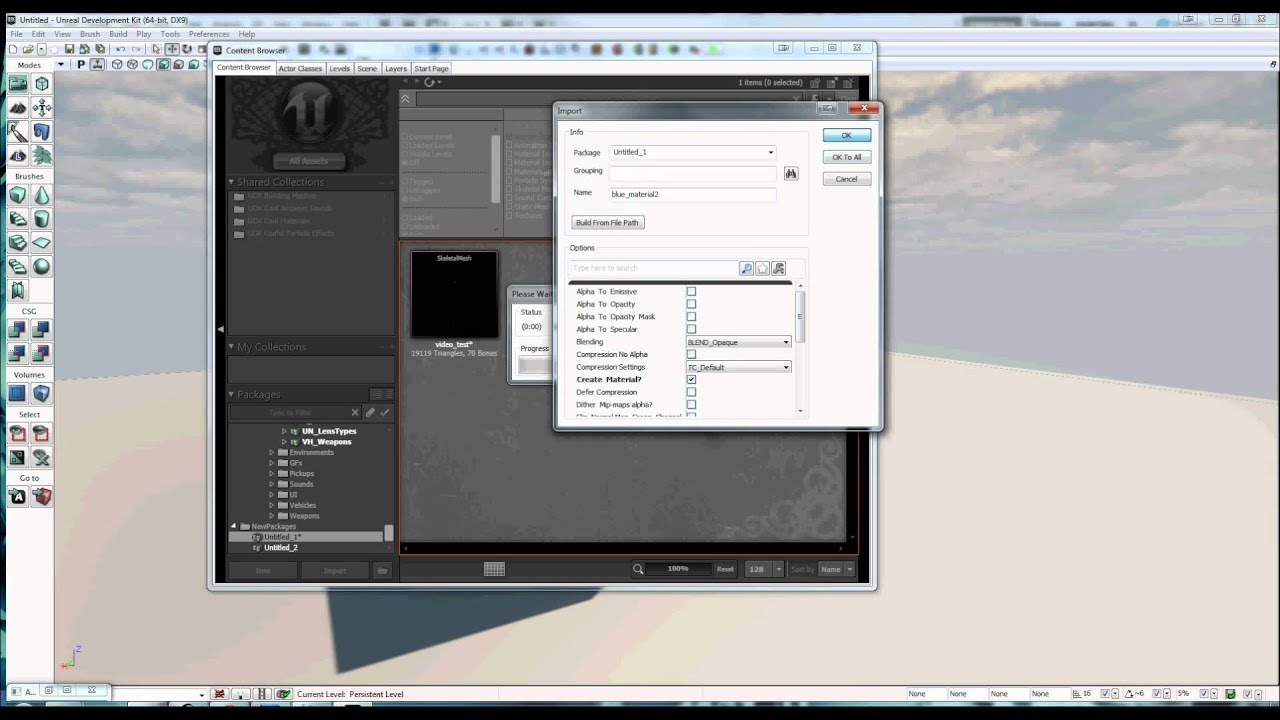Enable Alpha To Emissive checkbox
The height and width of the screenshot is (720, 1280).
[x=691, y=291]
